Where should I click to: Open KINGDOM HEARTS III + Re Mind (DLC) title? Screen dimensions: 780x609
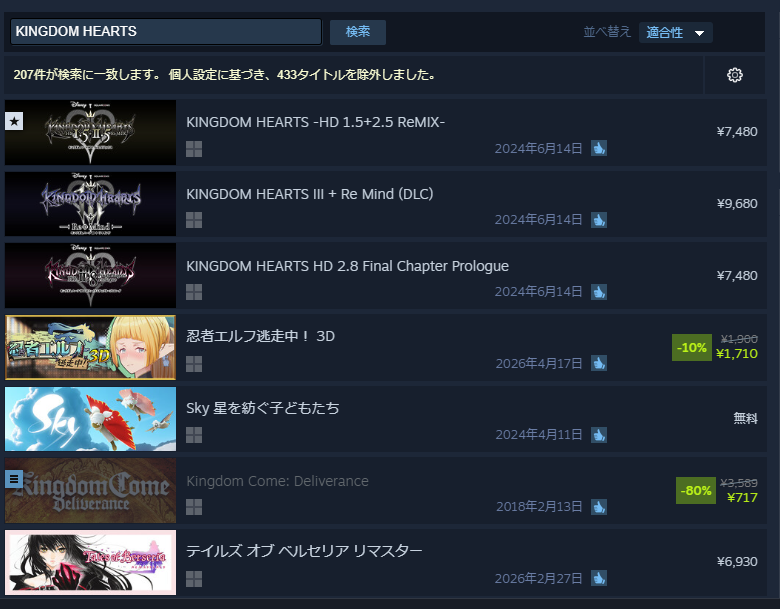(x=309, y=194)
